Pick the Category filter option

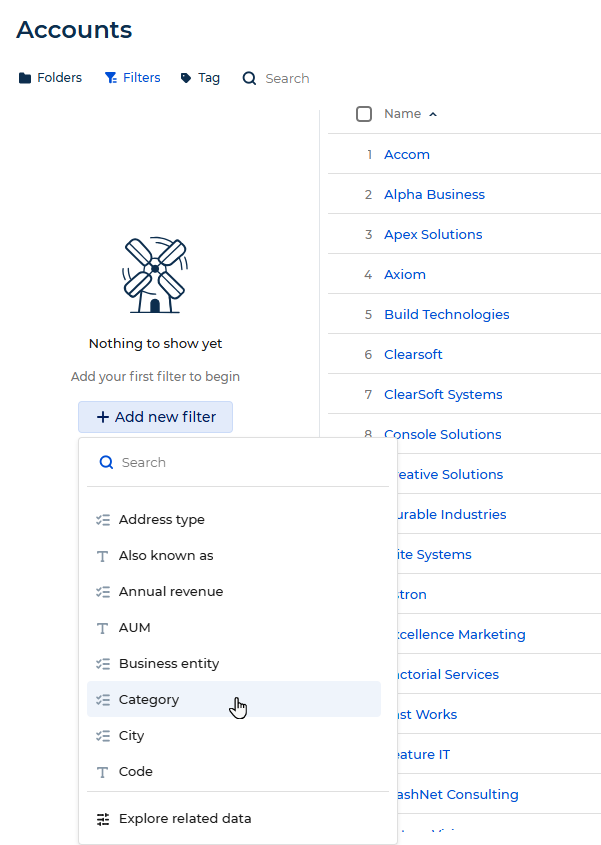pyautogui.click(x=234, y=699)
